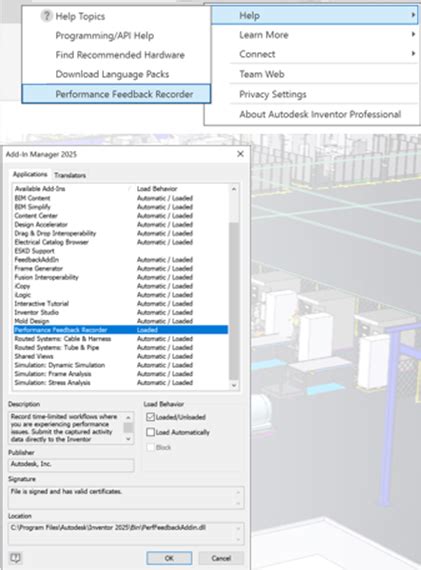Select Fusion Interoperability row

pyautogui.click(x=121, y=277)
